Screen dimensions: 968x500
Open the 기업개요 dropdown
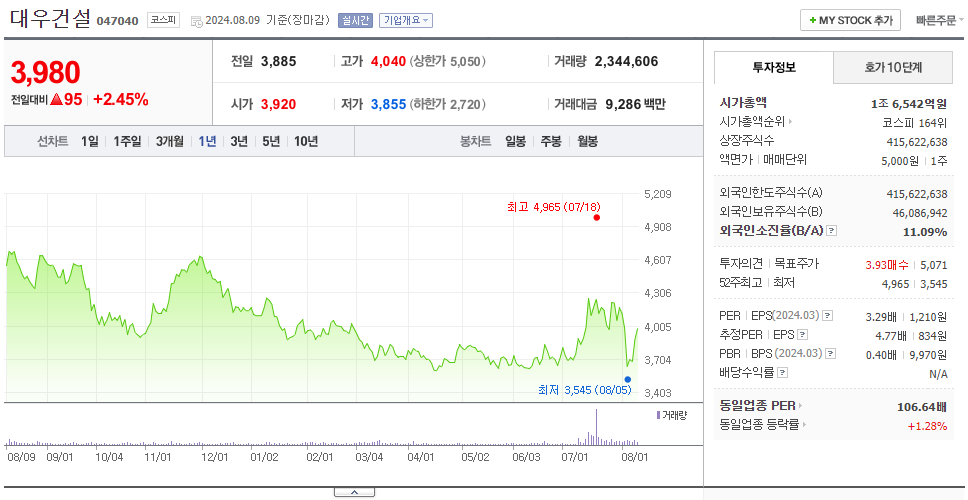pyautogui.click(x=406, y=20)
